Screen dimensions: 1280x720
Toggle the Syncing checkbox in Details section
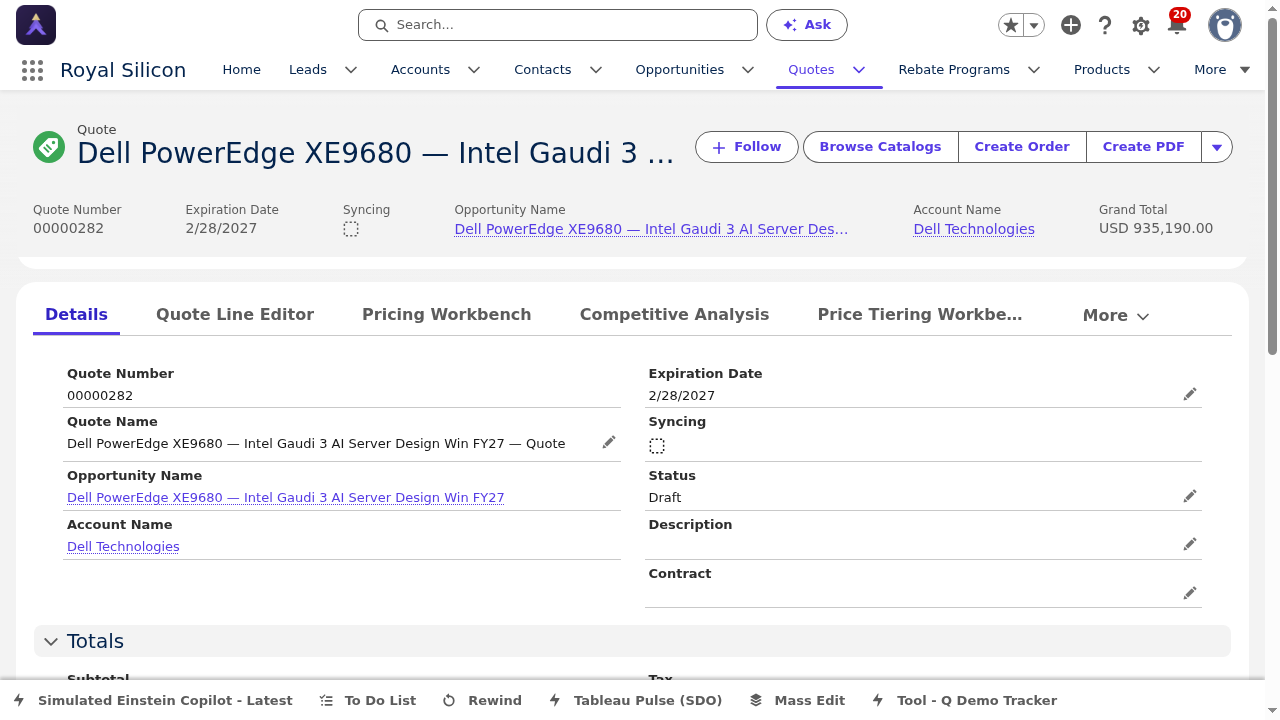657,446
